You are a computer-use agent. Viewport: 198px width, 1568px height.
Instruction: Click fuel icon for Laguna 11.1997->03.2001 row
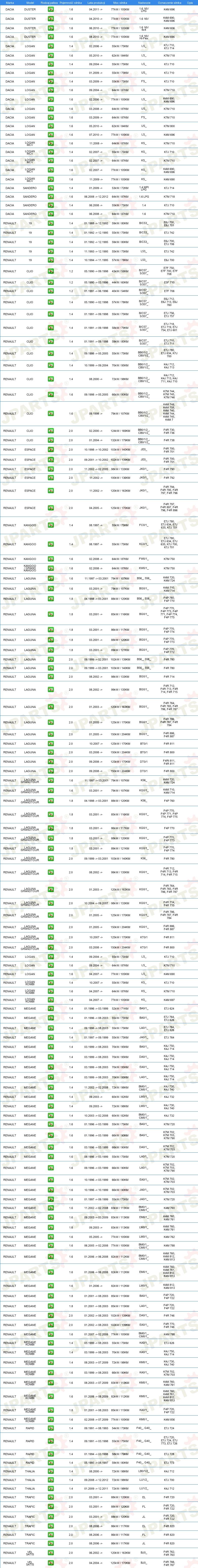coord(51,579)
